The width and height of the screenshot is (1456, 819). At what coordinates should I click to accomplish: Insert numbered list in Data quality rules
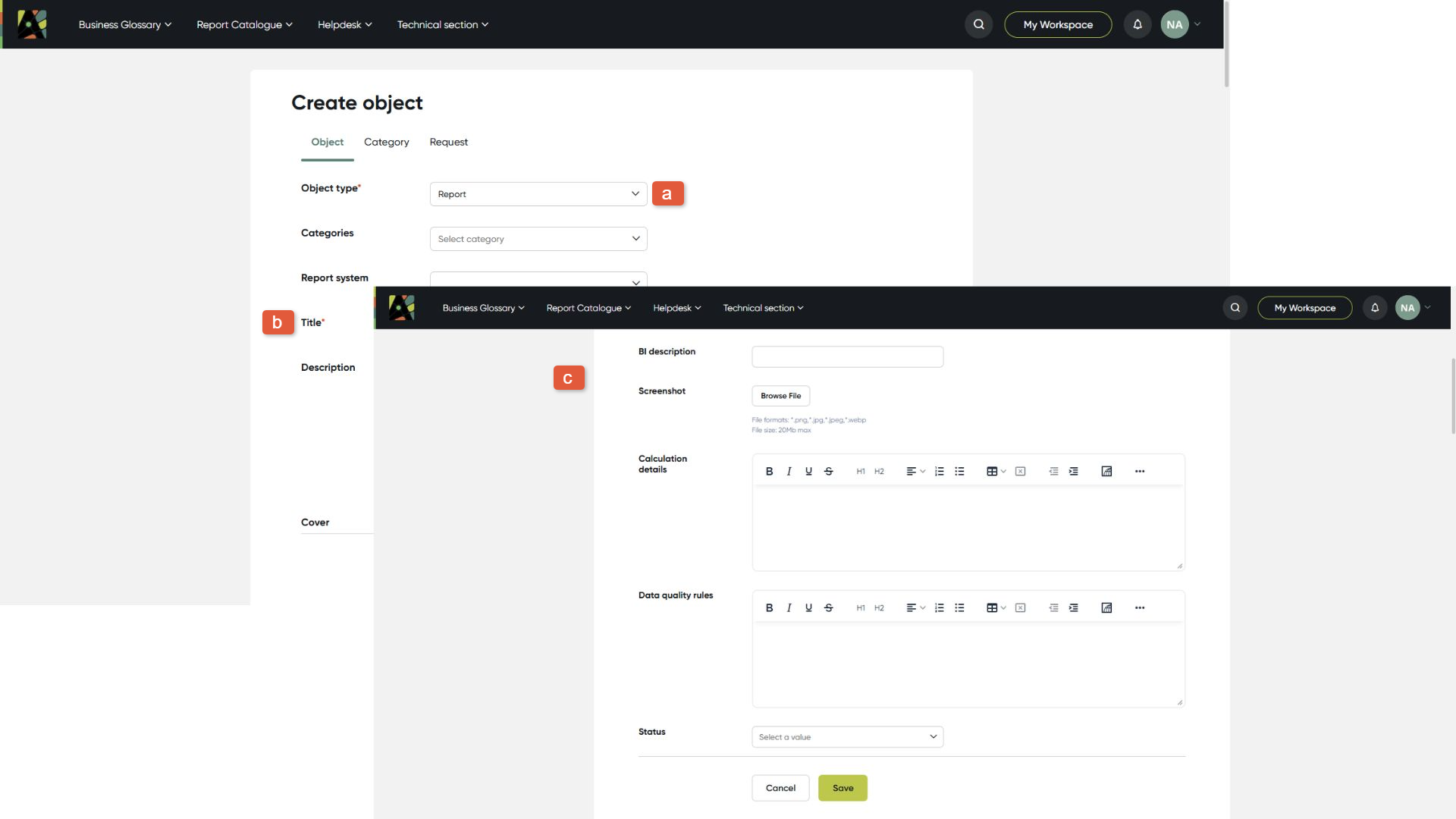click(939, 607)
